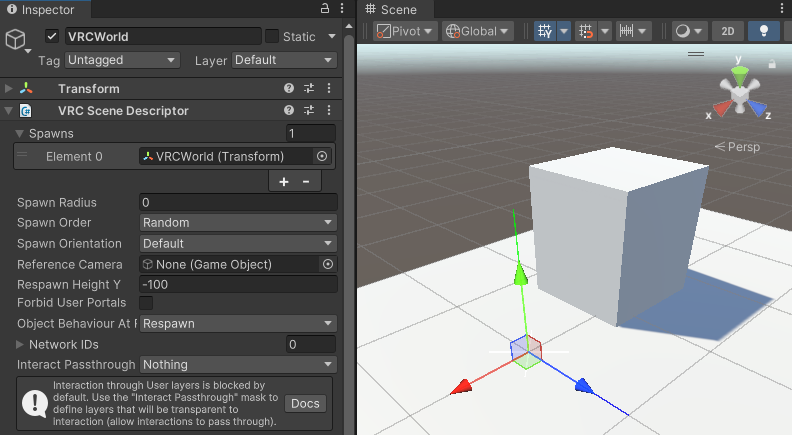Open the Interact Passthrough dropdown
This screenshot has width=792, height=435.
pos(238,364)
